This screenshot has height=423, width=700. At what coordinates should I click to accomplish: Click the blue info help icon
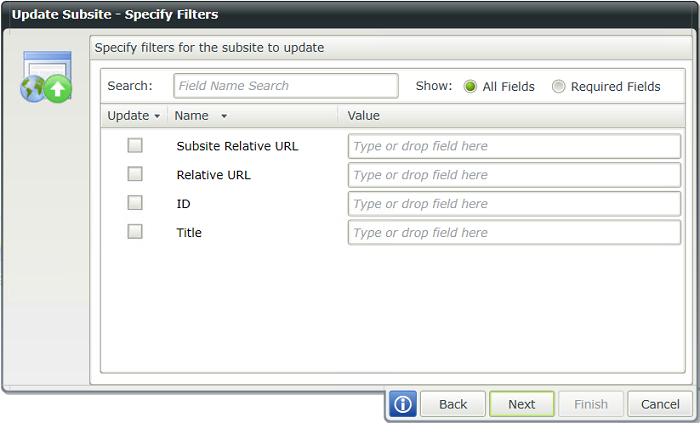(402, 404)
